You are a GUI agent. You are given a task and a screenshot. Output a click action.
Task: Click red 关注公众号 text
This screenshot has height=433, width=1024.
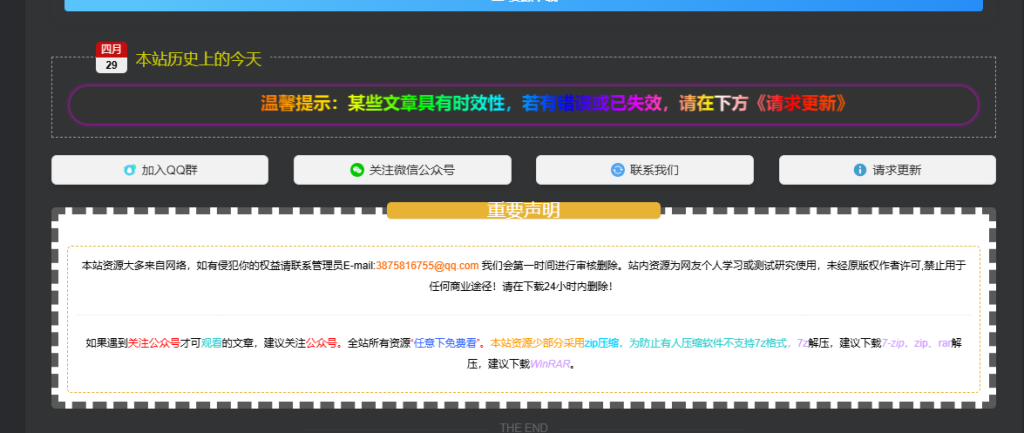click(153, 343)
